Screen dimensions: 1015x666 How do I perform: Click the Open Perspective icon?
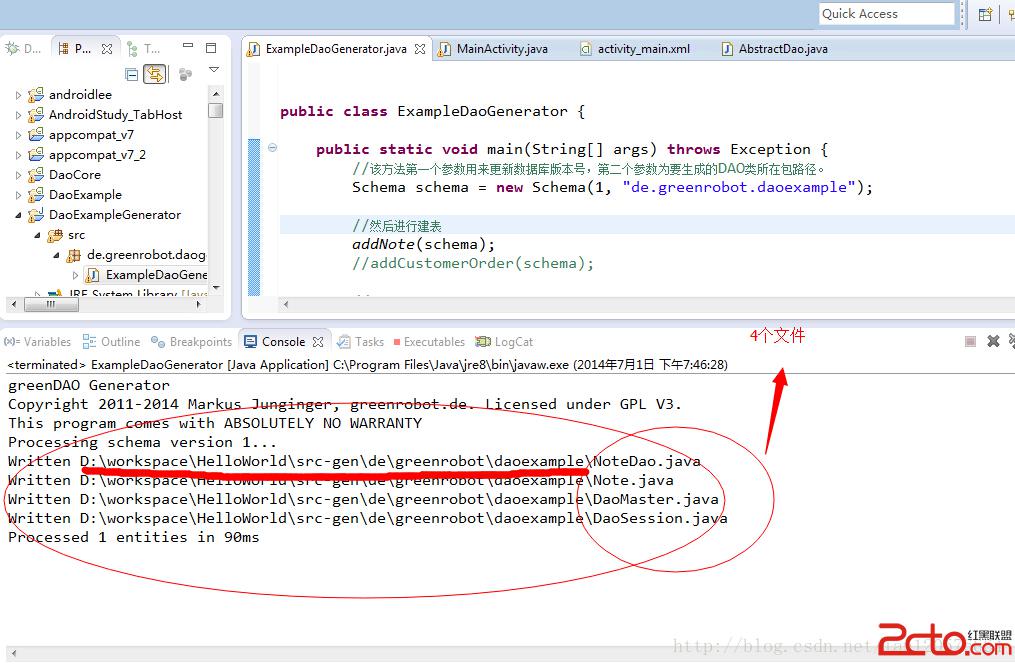(x=985, y=14)
